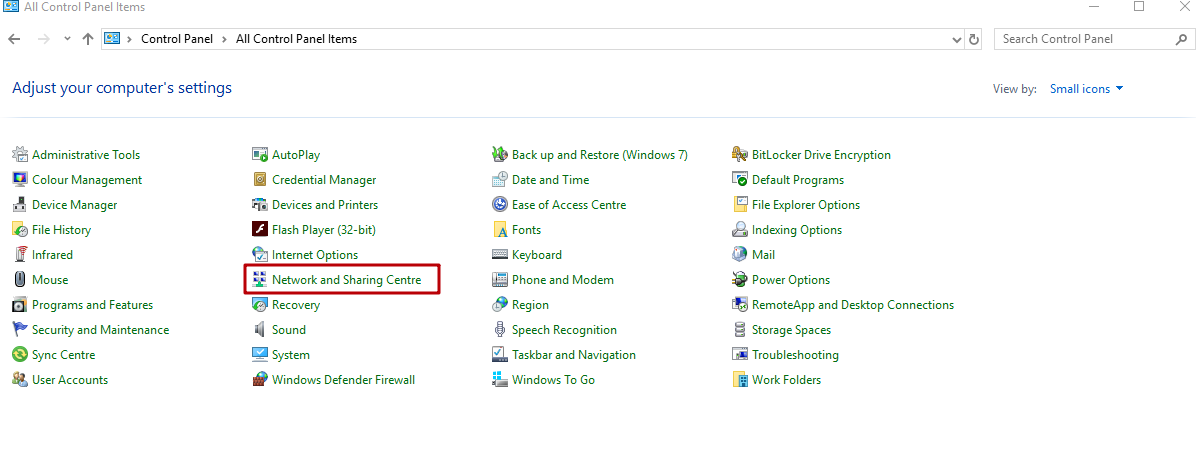Click the Control Panel breadcrumb
The height and width of the screenshot is (469, 1196).
click(x=177, y=39)
